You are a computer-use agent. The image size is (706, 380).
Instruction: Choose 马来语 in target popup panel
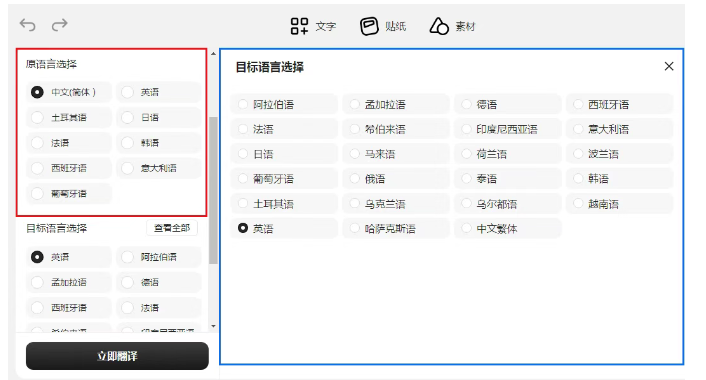396,154
